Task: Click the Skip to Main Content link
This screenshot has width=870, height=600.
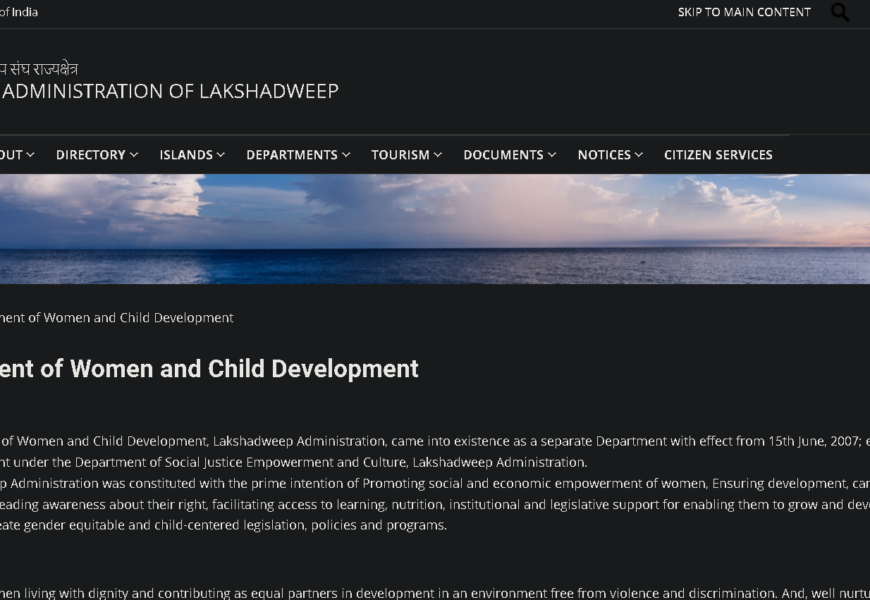Action: [744, 13]
